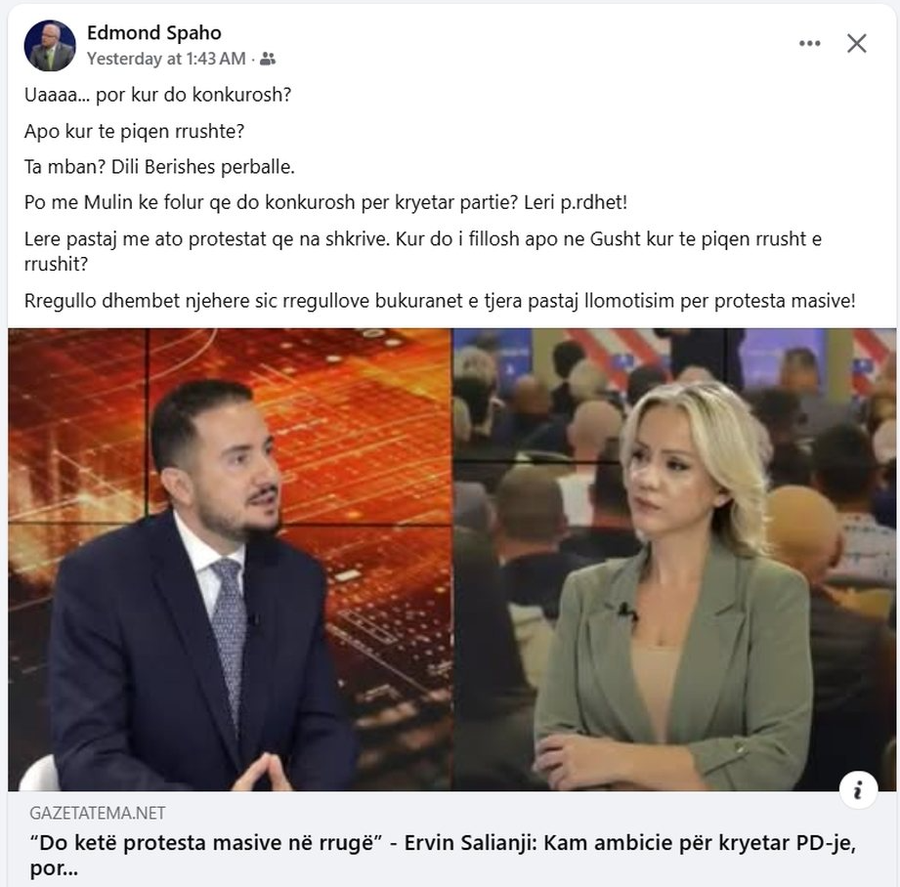The image size is (900, 887).
Task: Click the line 'Apo kur te piqen rrushte?'
Action: point(134,131)
